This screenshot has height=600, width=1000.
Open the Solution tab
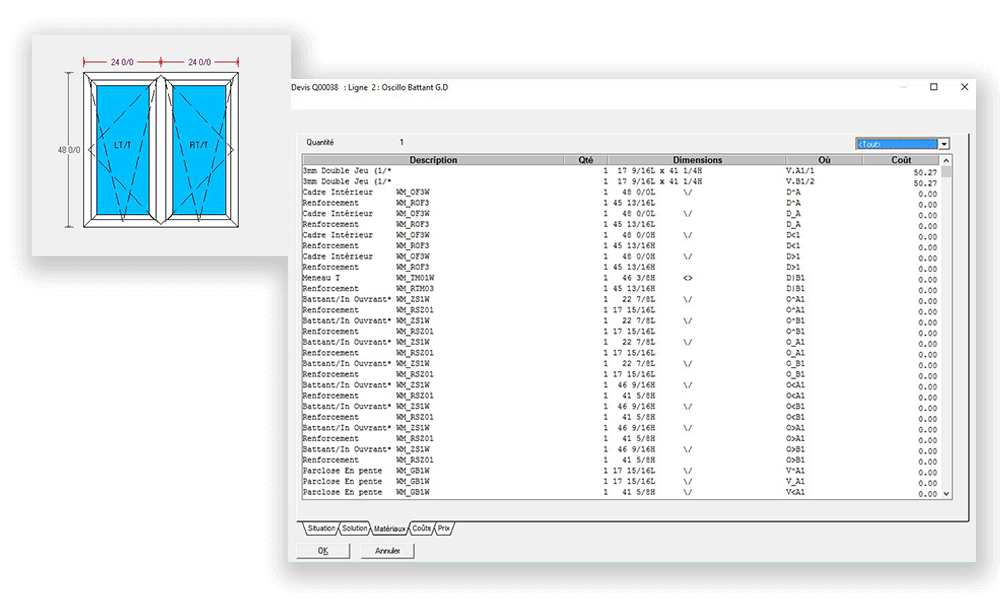pyautogui.click(x=354, y=528)
